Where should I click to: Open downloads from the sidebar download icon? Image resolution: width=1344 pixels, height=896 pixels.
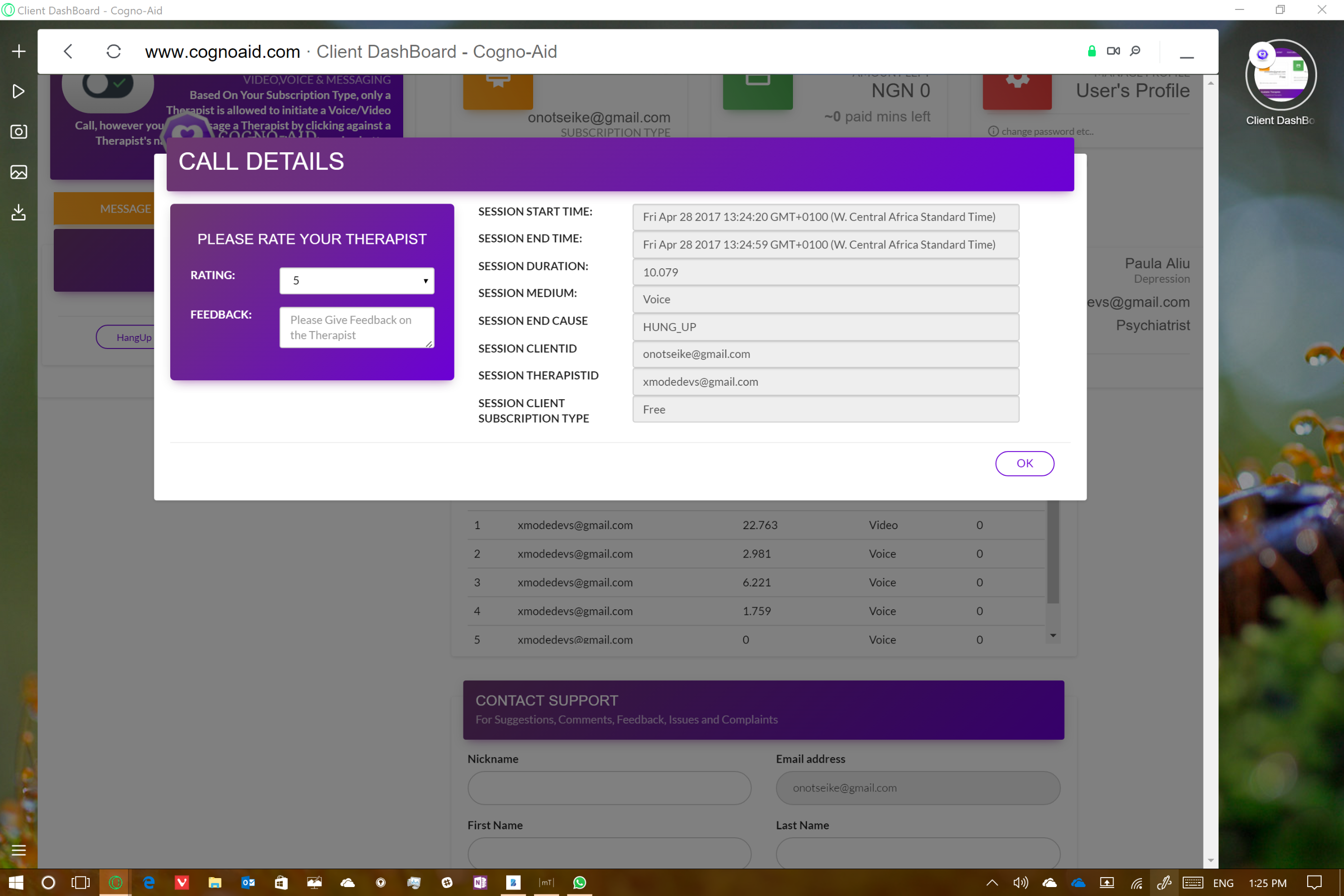tap(18, 213)
